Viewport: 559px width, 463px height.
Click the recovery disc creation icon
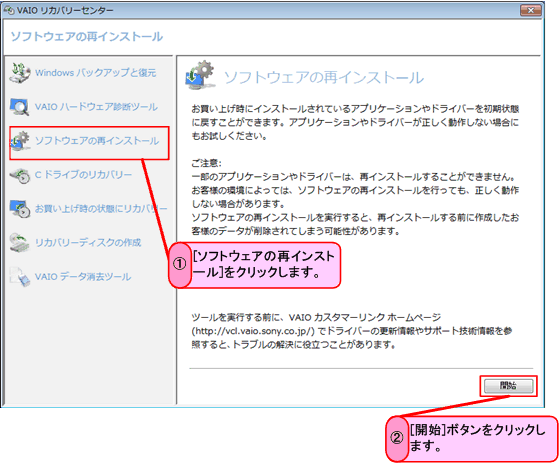tap(20, 243)
